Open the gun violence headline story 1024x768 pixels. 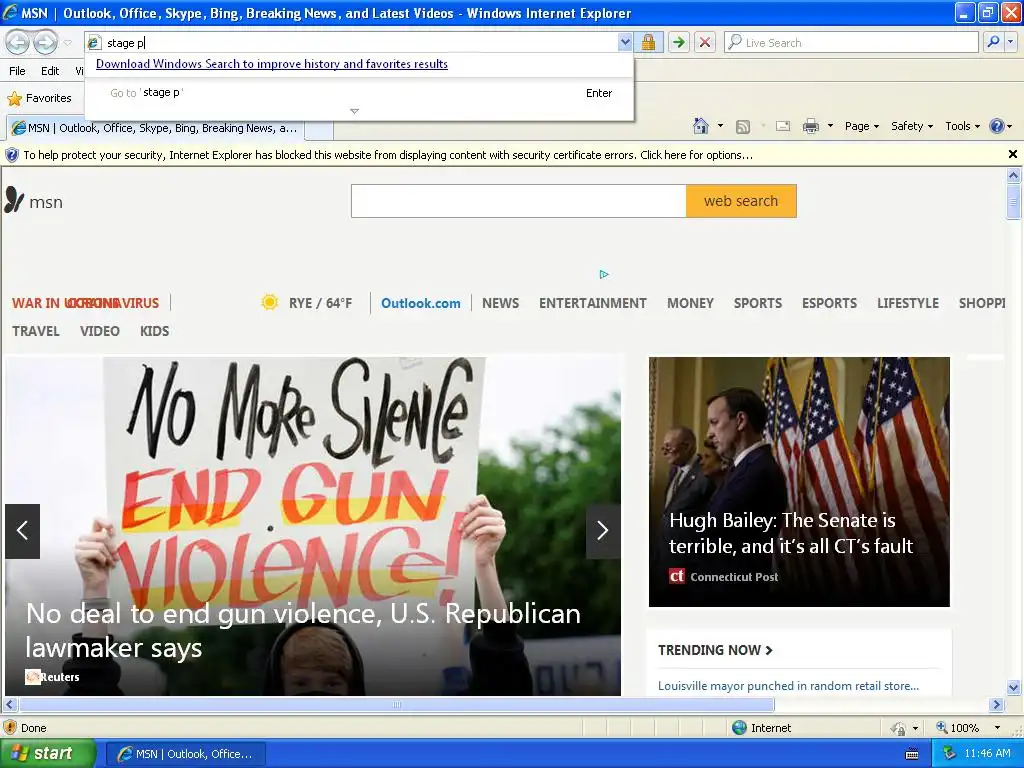(x=303, y=630)
